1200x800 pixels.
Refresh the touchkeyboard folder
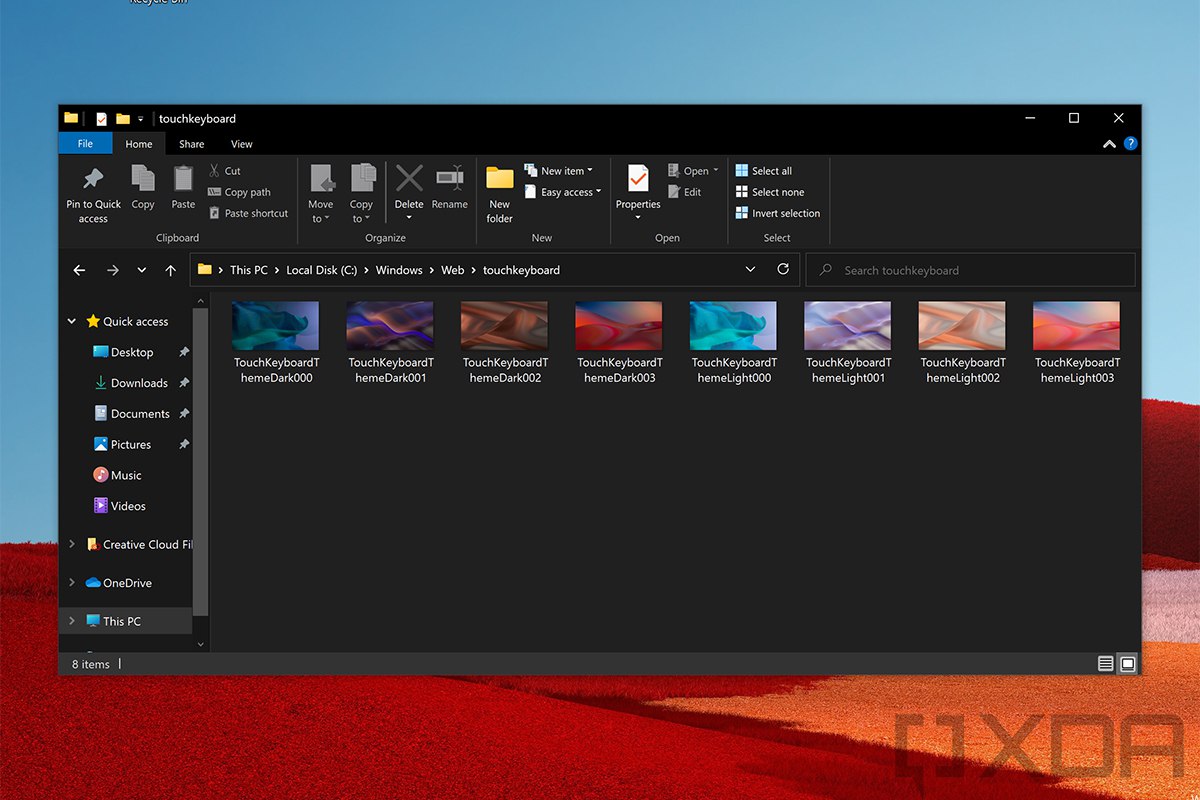783,269
